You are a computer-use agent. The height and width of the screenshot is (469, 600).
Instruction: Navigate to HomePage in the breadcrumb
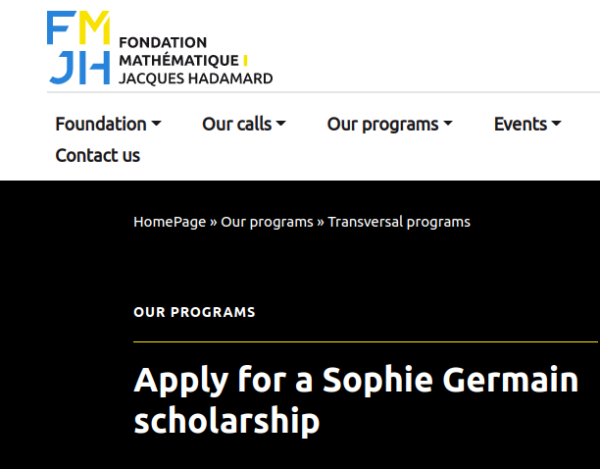pyautogui.click(x=169, y=221)
